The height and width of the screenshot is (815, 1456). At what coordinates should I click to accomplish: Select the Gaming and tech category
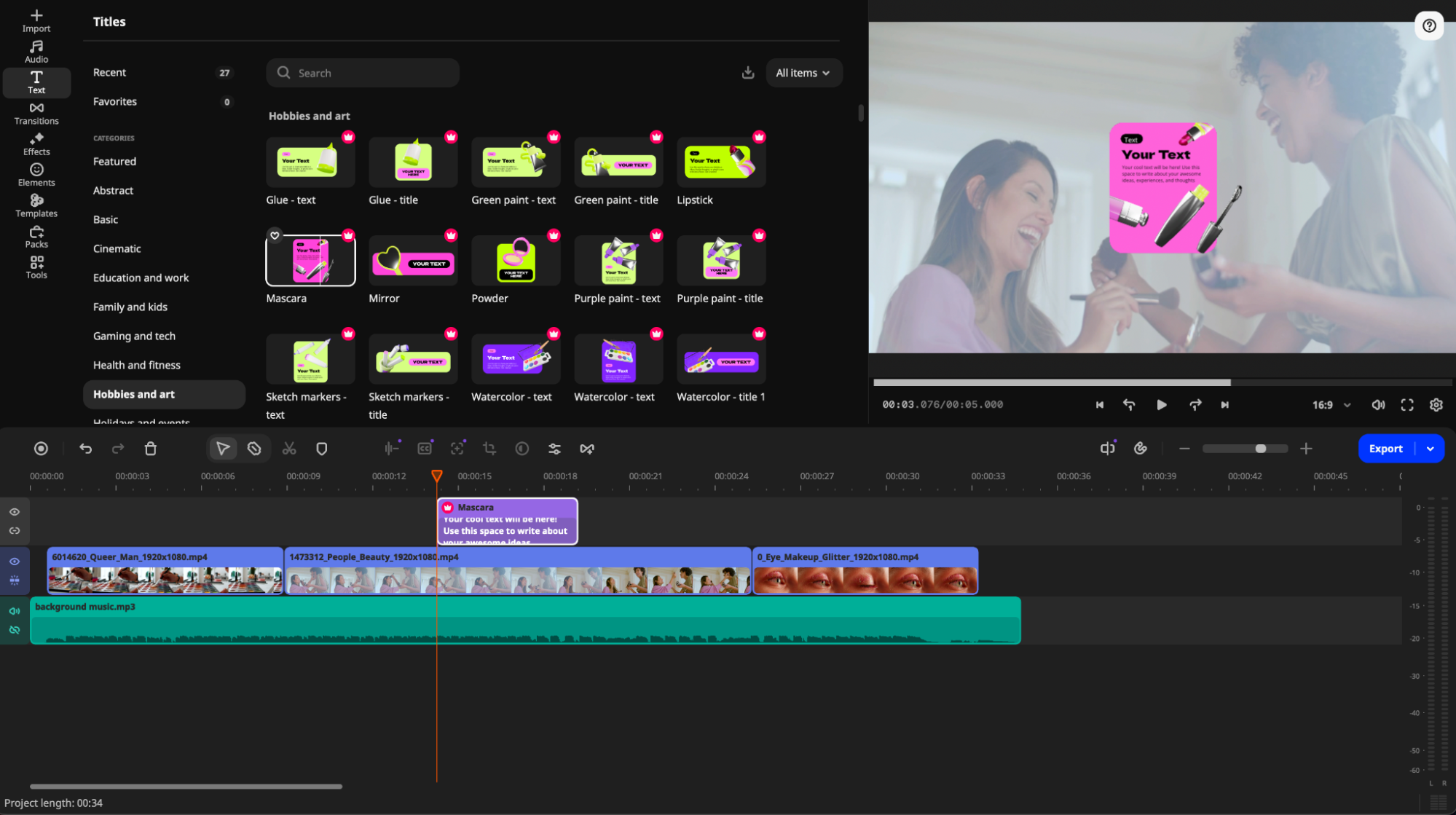[134, 336]
